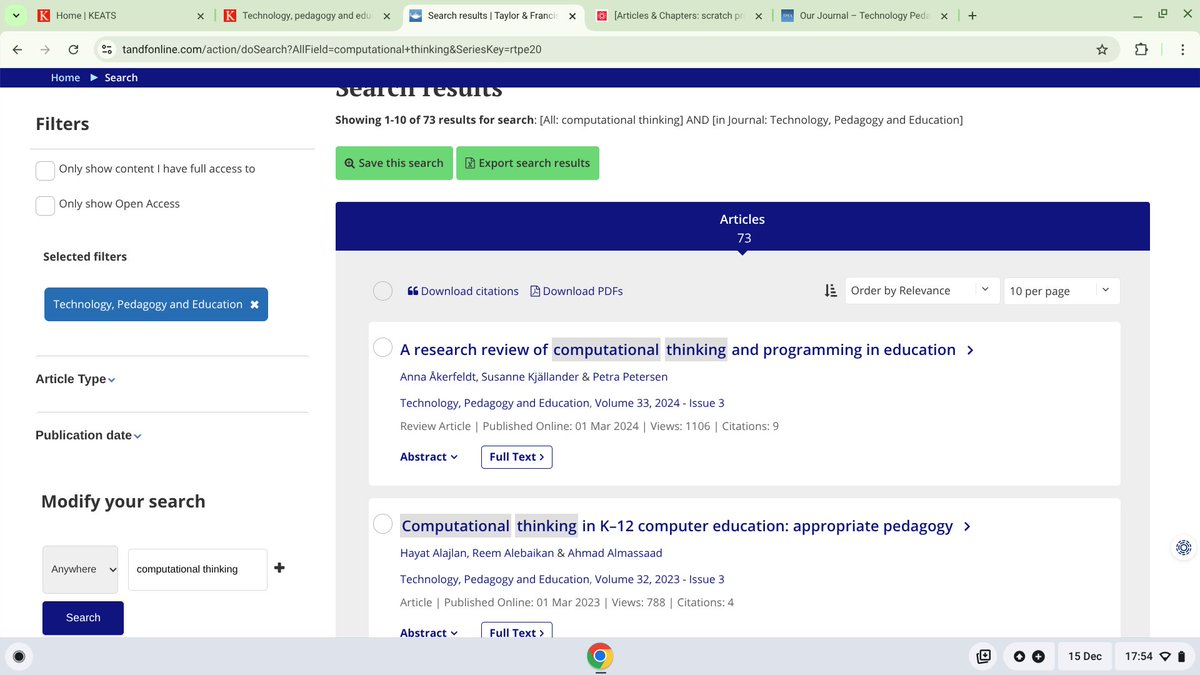Reload the page with the refresh icon
The width and height of the screenshot is (1200, 675).
point(73,49)
